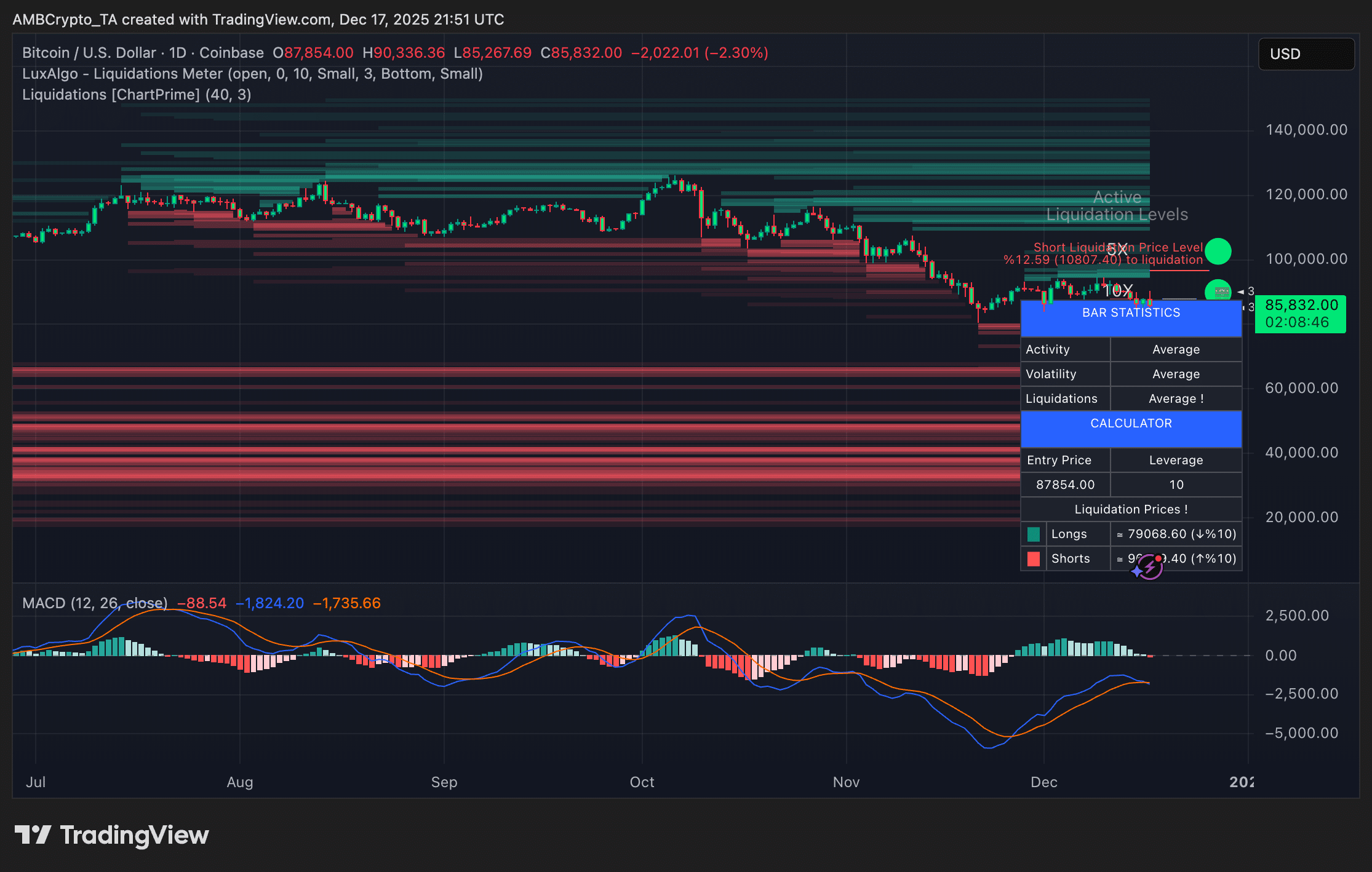Click the TradingView wordmark text

coord(134,834)
